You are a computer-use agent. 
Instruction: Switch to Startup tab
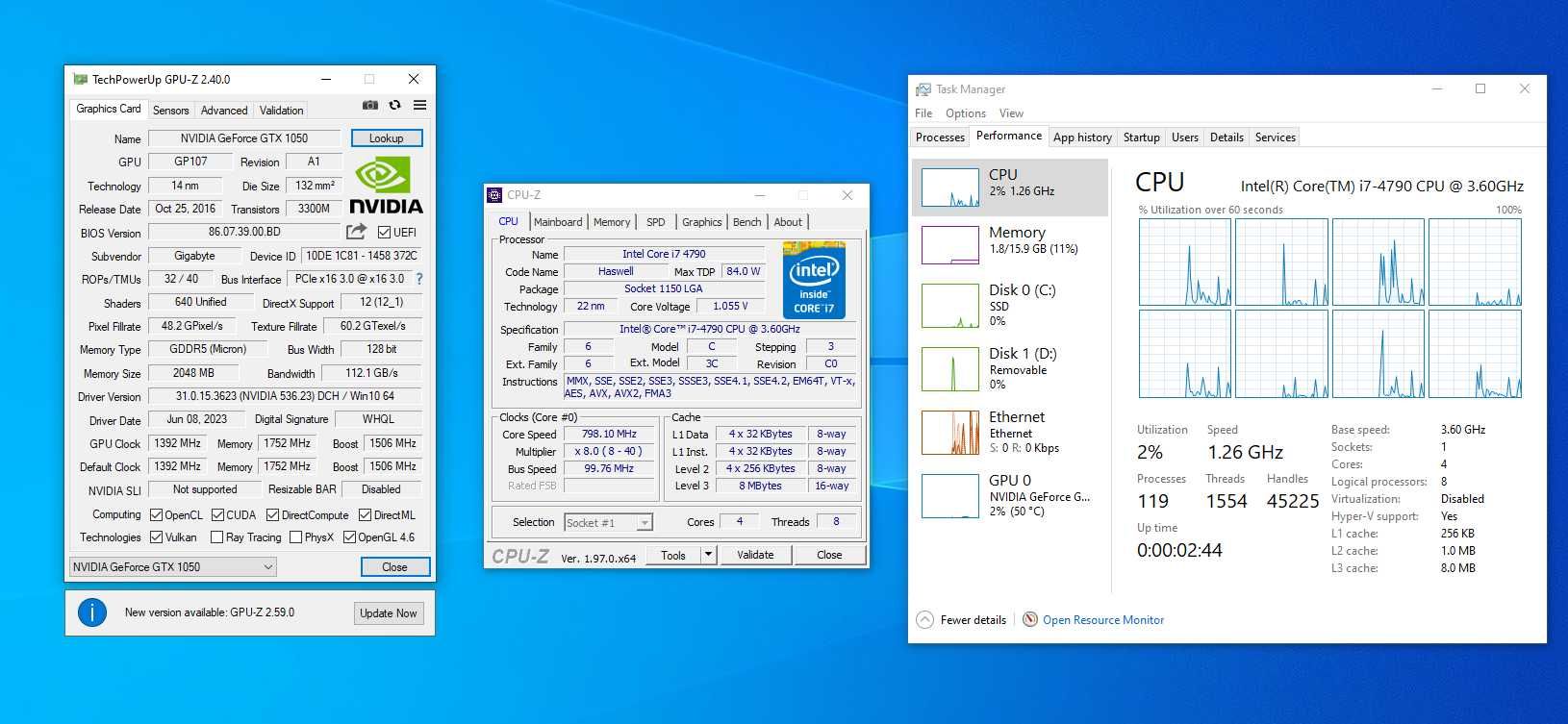point(1142,137)
